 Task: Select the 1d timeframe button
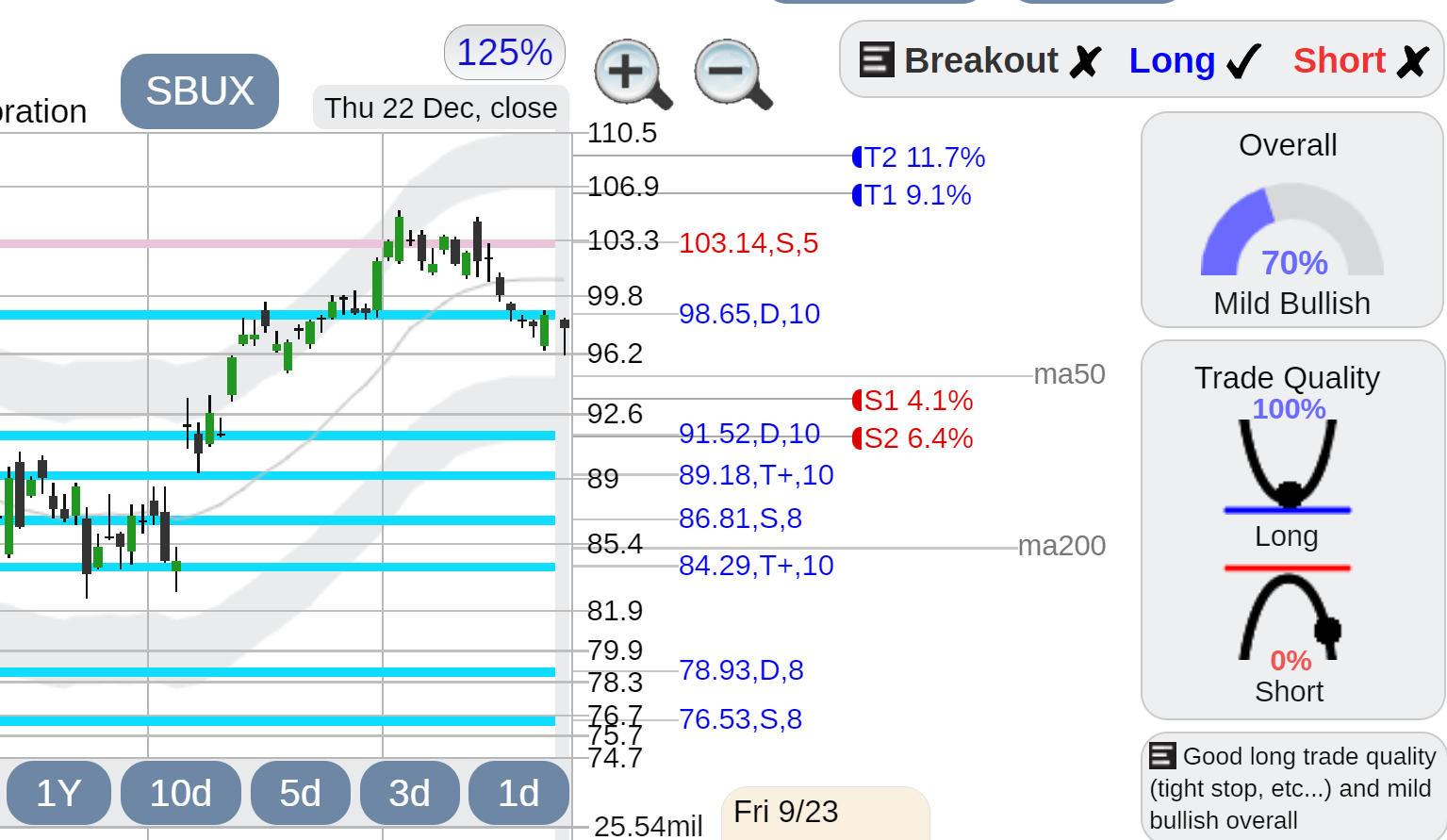tap(518, 793)
